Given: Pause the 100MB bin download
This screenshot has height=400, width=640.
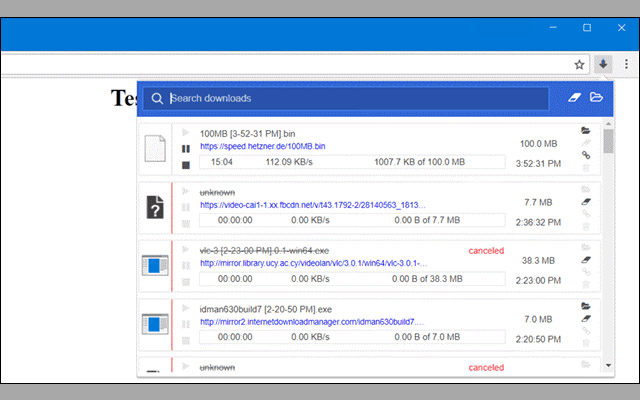Looking at the screenshot, I should tap(186, 148).
